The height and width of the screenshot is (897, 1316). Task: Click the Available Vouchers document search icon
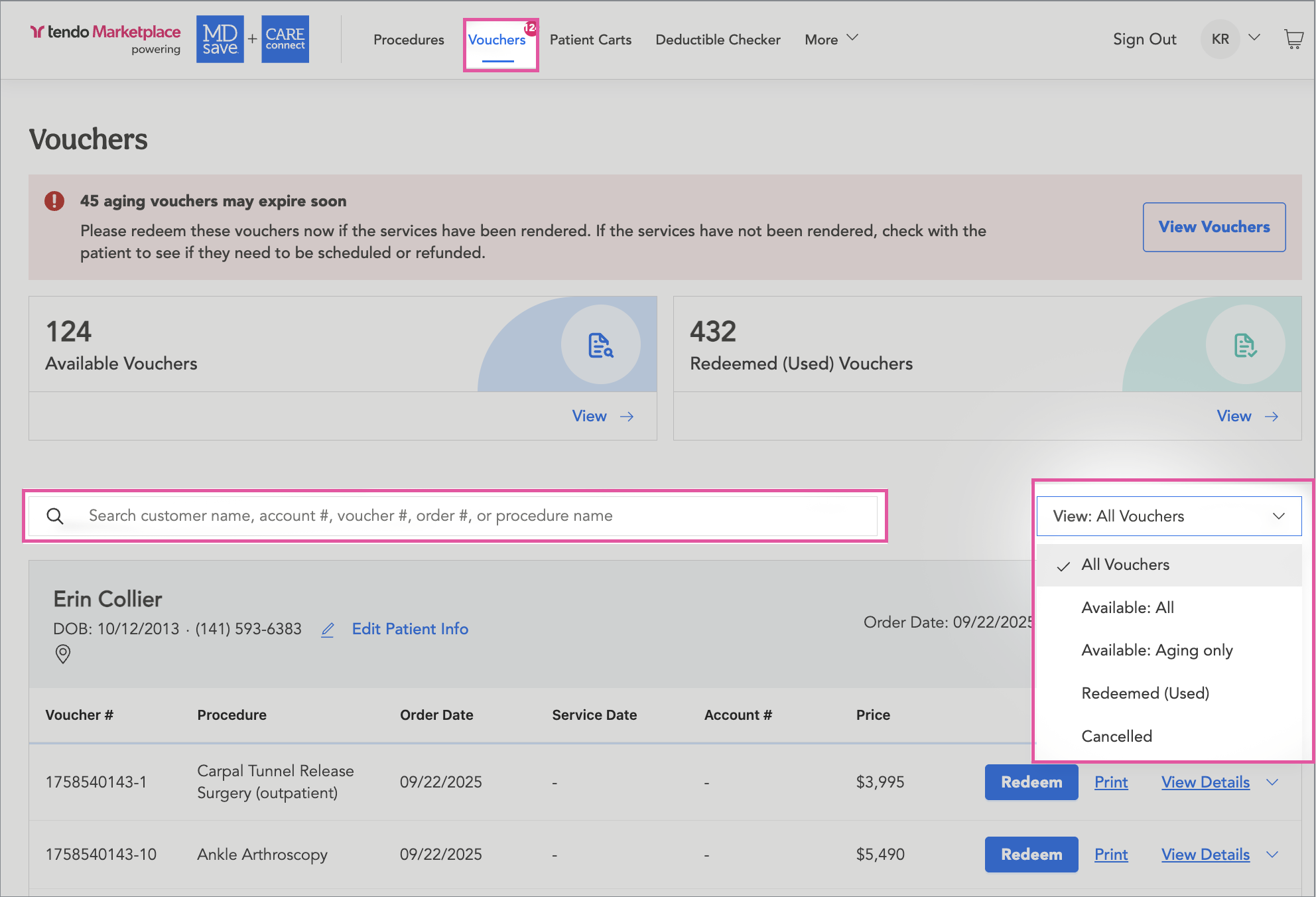tap(600, 345)
